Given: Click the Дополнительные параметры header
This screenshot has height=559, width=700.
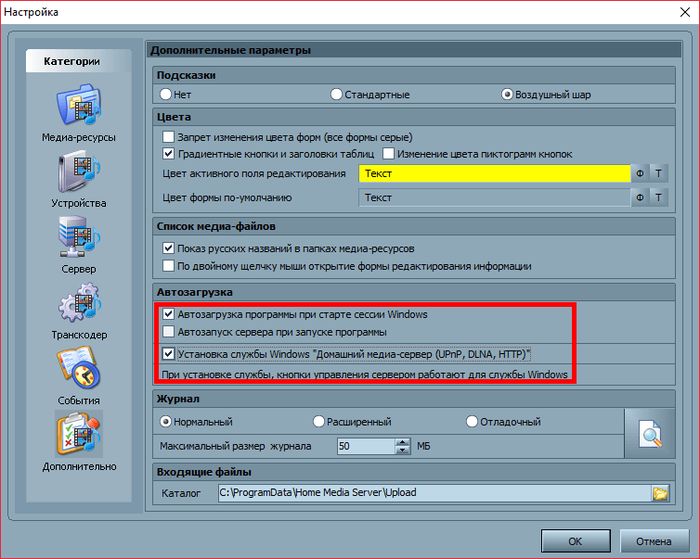Looking at the screenshot, I should [x=414, y=50].
